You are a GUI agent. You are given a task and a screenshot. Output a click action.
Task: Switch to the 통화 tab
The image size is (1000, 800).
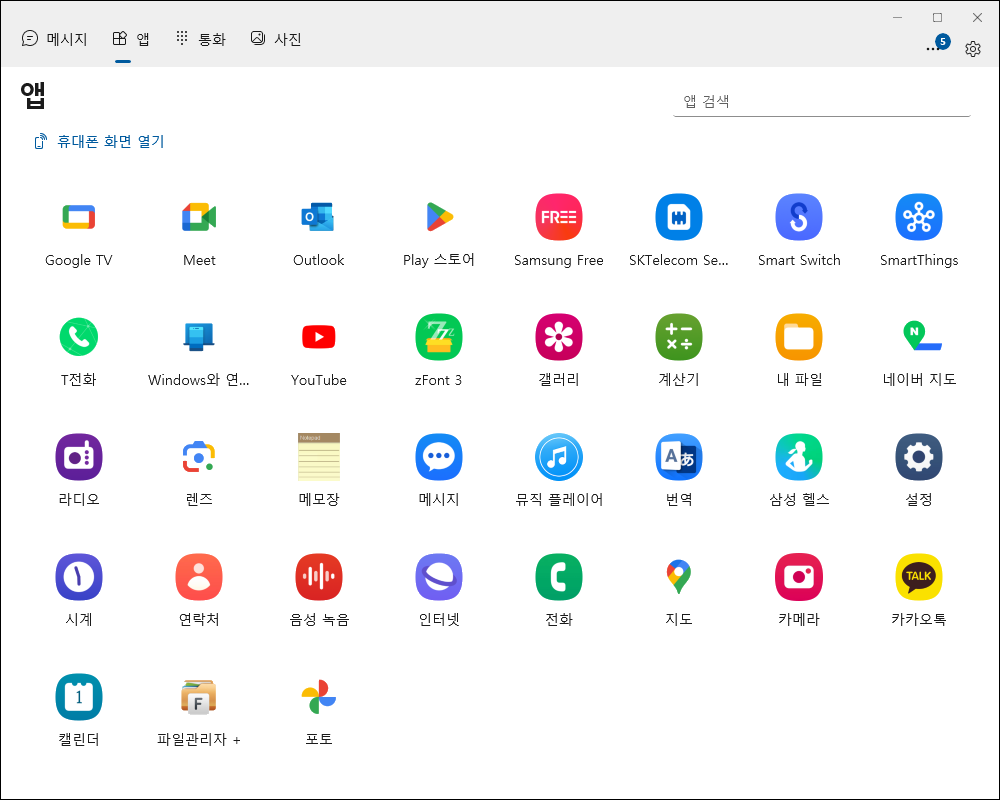click(200, 39)
